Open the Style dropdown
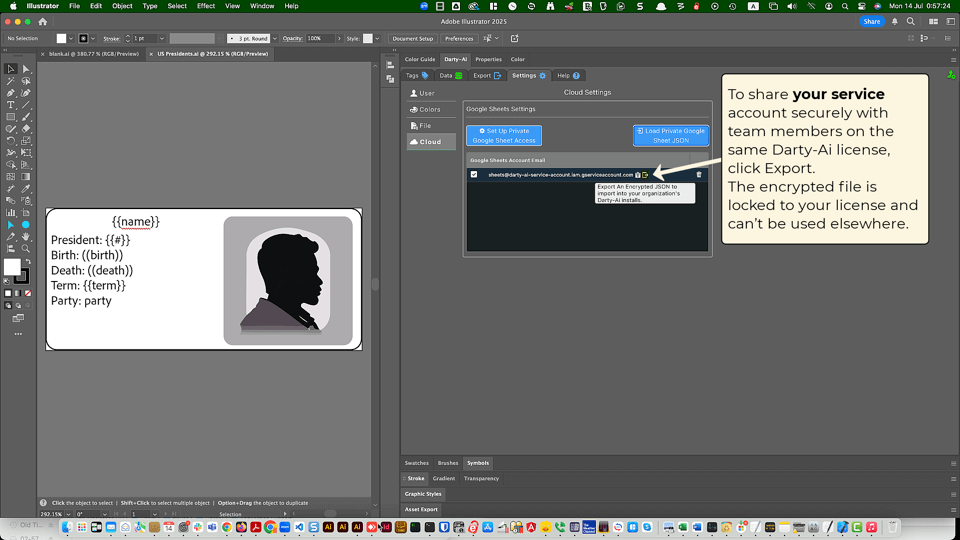The height and width of the screenshot is (540, 960). [377, 39]
